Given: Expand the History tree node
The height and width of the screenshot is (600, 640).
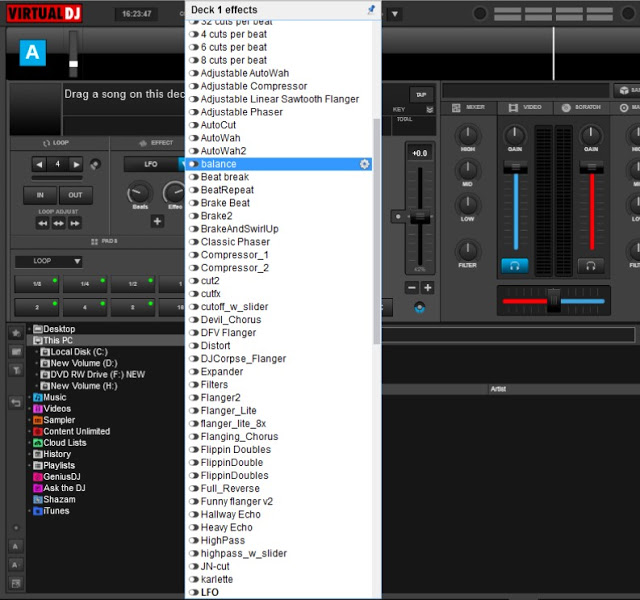Looking at the screenshot, I should [30, 454].
